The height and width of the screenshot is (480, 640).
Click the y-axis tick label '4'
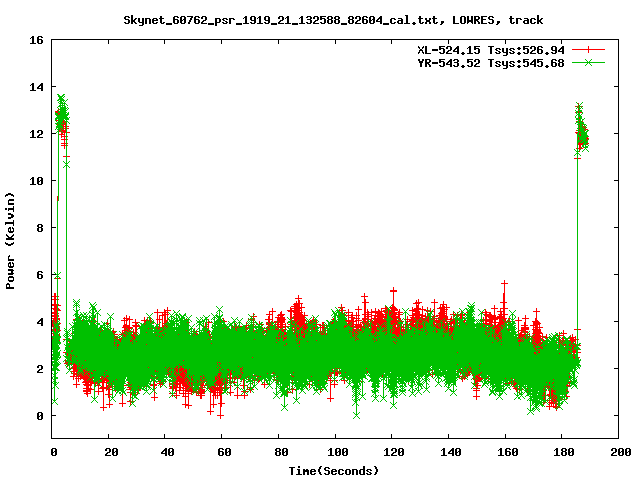click(x=40, y=322)
